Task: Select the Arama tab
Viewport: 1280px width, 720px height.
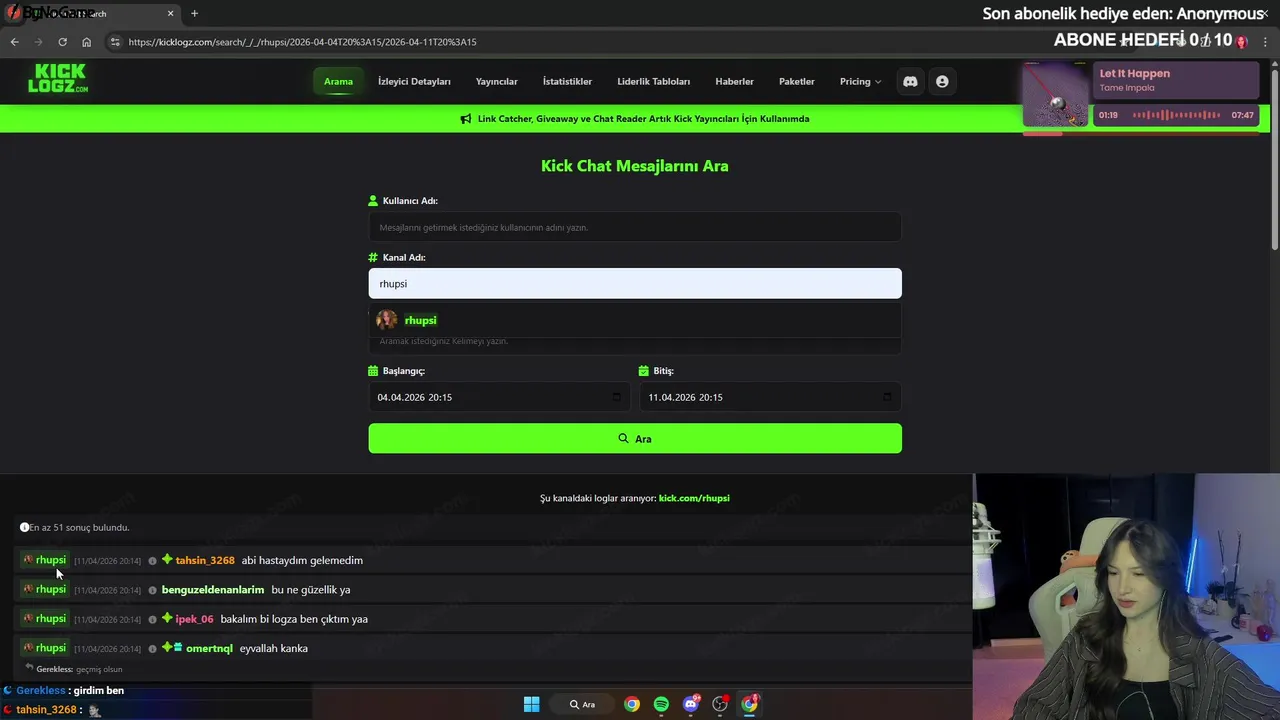Action: click(x=338, y=81)
